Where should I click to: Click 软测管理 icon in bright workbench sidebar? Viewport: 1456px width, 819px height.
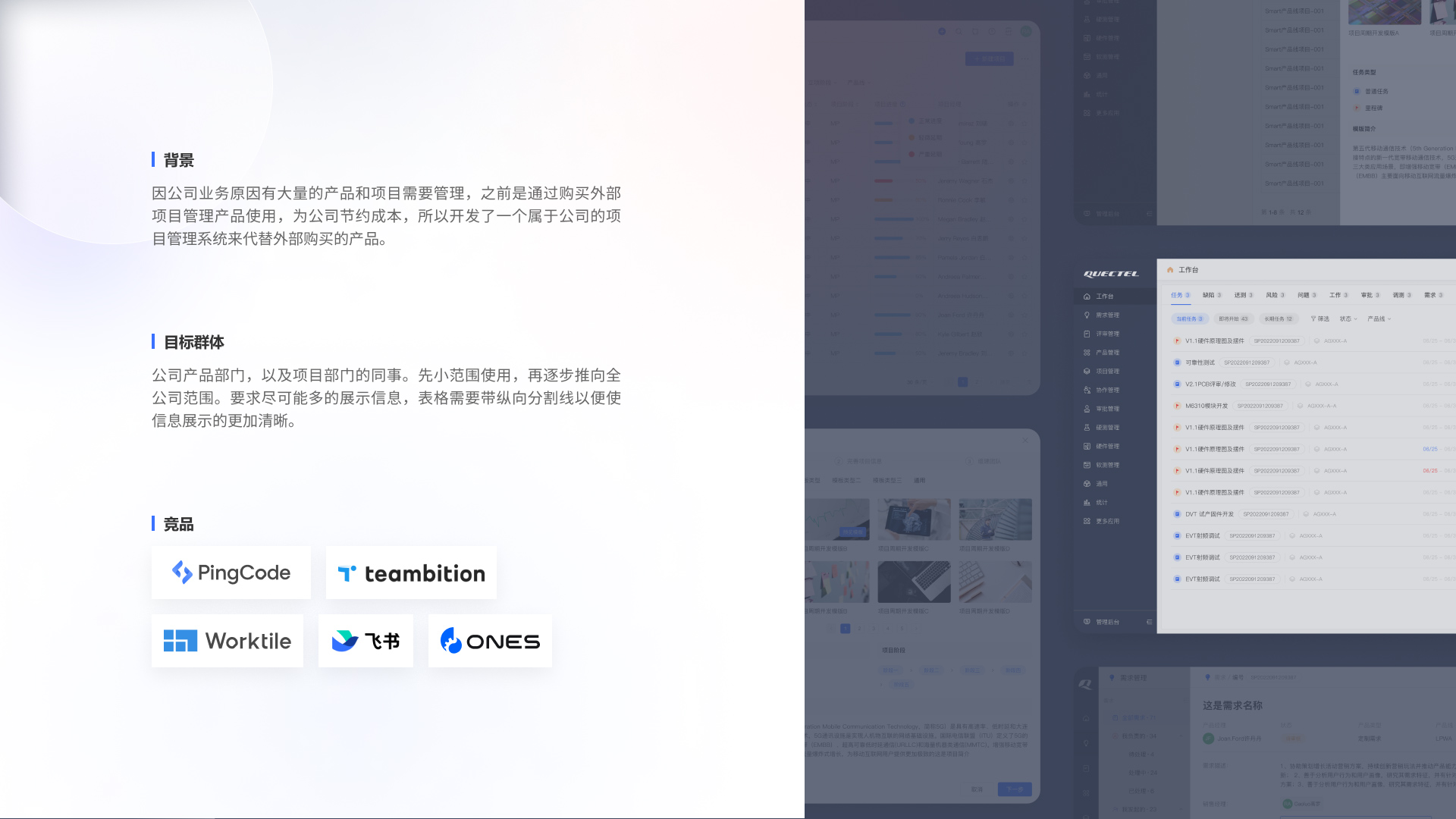pyautogui.click(x=1087, y=465)
